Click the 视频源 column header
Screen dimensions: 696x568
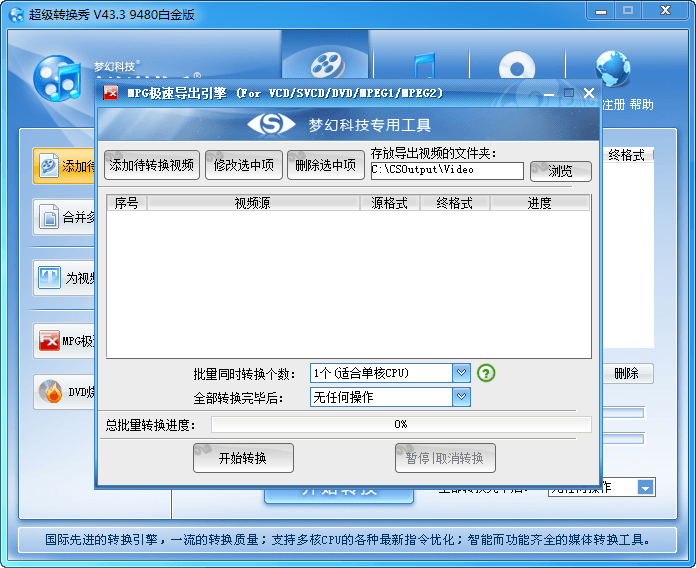(252, 203)
